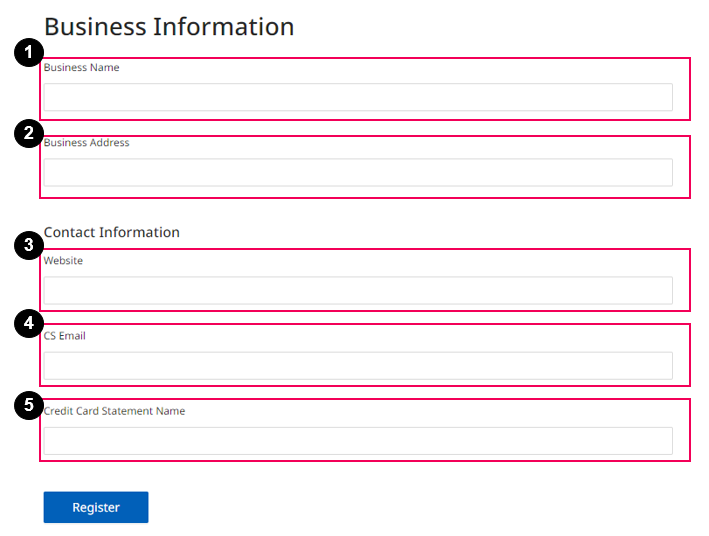Viewport: 709px width, 536px height.
Task: Click the 'CS Email' label text
Action: click(65, 336)
